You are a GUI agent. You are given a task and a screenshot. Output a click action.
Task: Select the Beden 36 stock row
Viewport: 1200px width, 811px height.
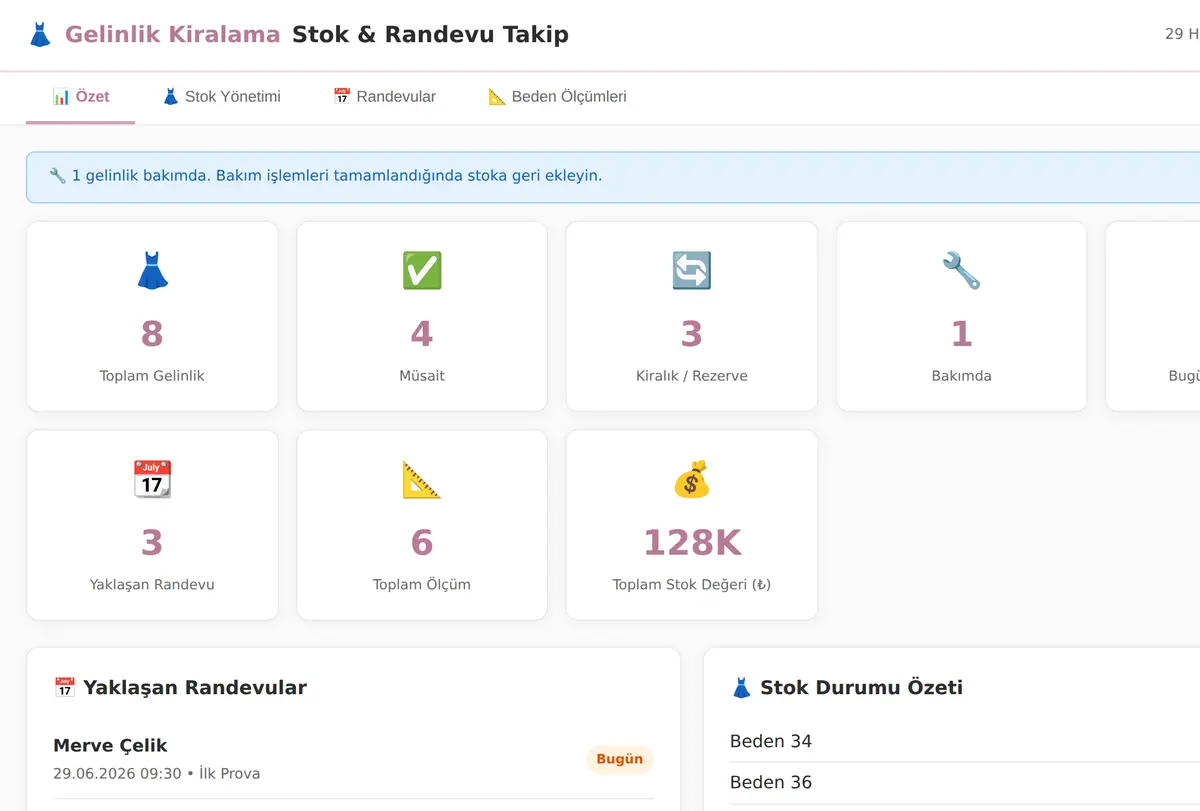(965, 782)
